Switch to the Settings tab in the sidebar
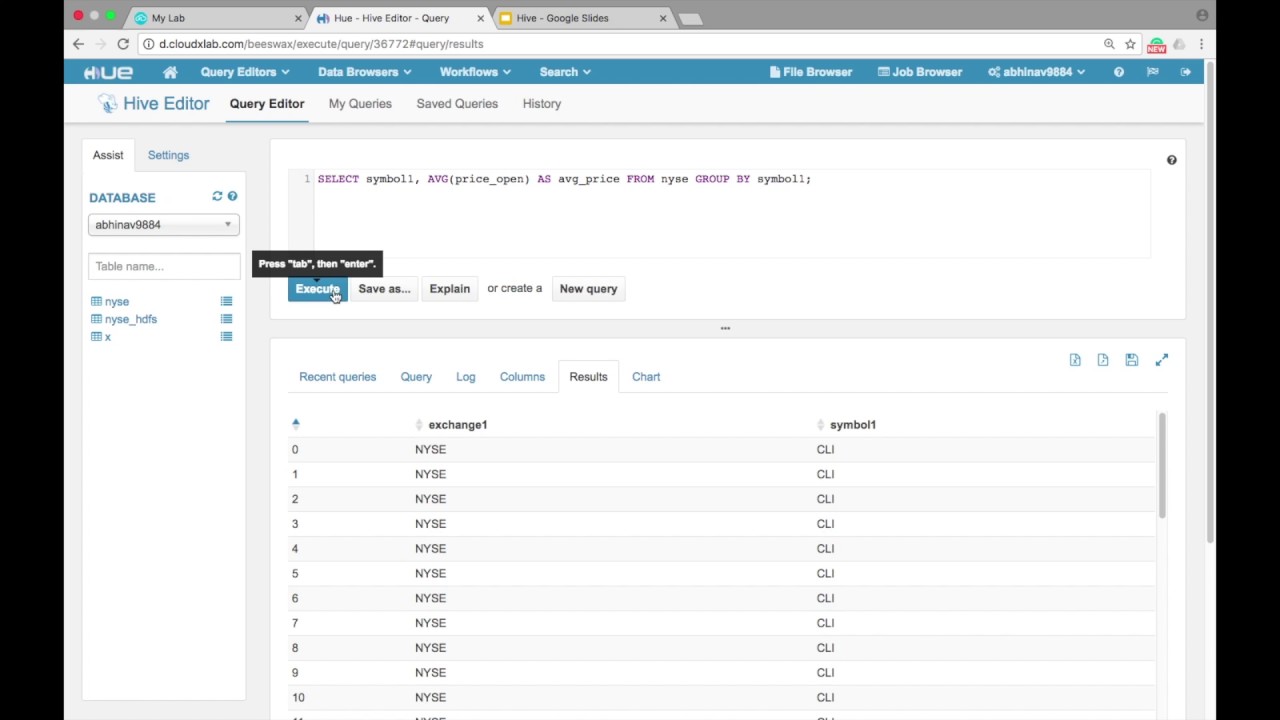Image resolution: width=1280 pixels, height=720 pixels. [168, 155]
